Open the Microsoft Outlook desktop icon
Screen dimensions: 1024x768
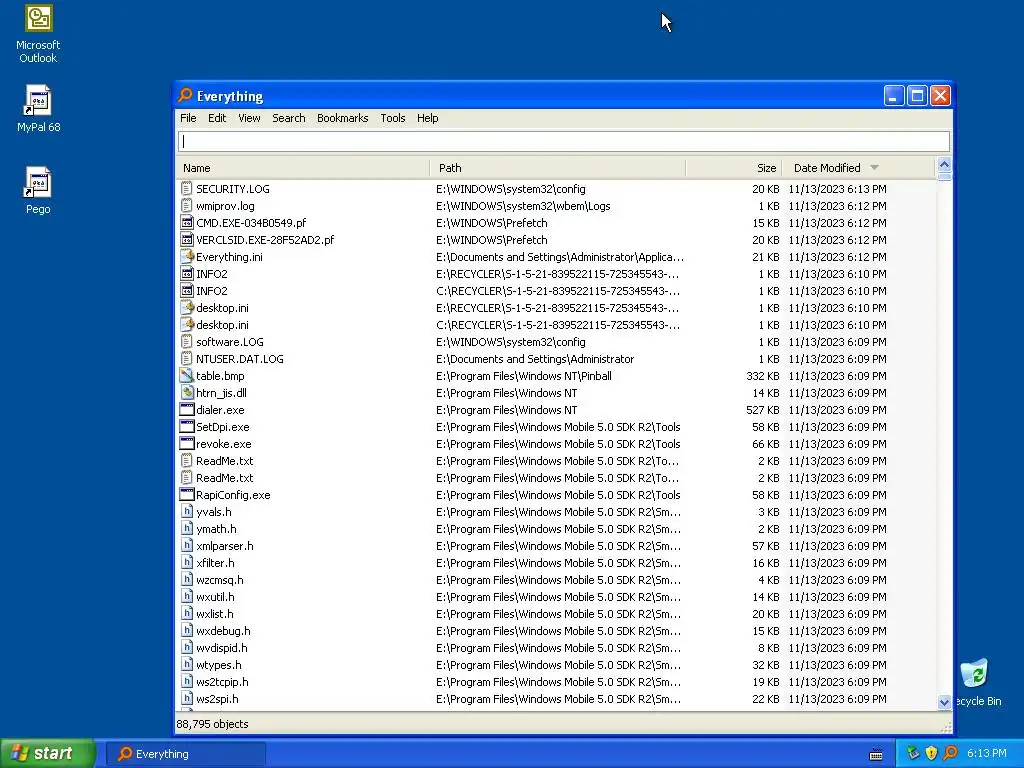tap(38, 34)
